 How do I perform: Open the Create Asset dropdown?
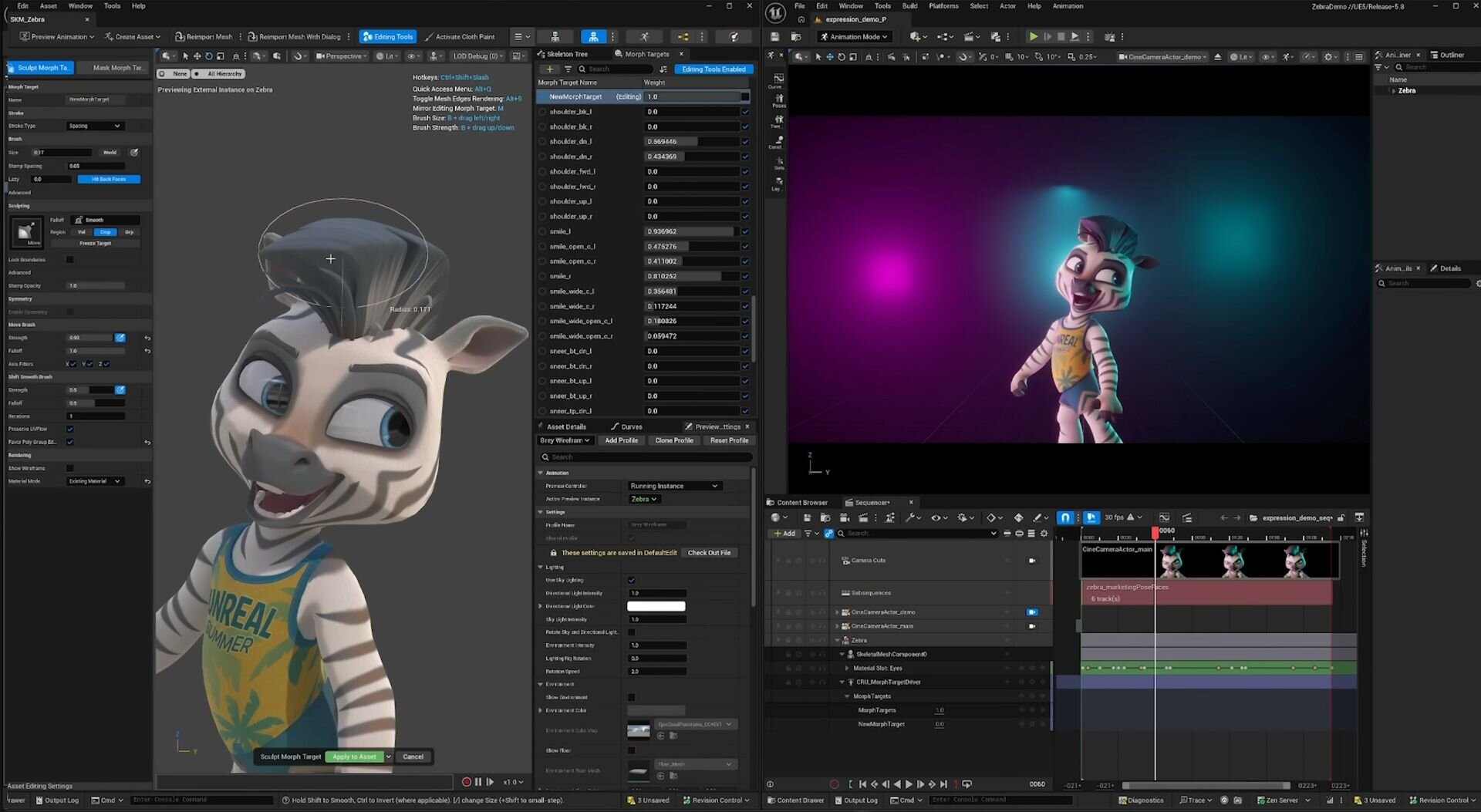pos(133,36)
